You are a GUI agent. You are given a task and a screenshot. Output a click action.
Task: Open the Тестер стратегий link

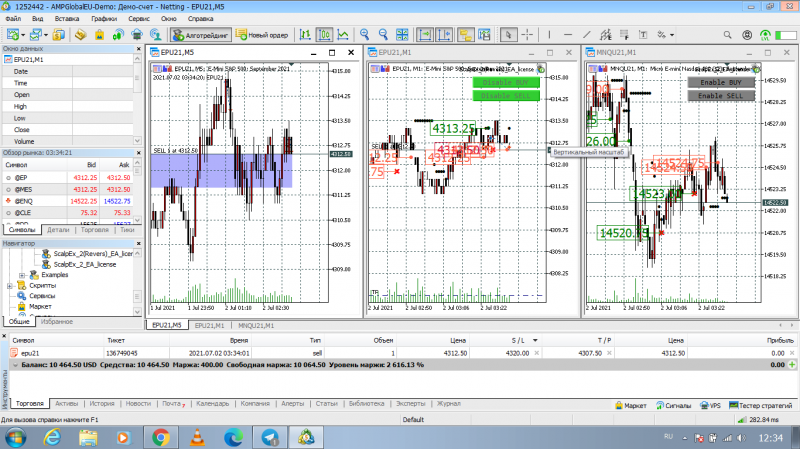(x=761, y=406)
